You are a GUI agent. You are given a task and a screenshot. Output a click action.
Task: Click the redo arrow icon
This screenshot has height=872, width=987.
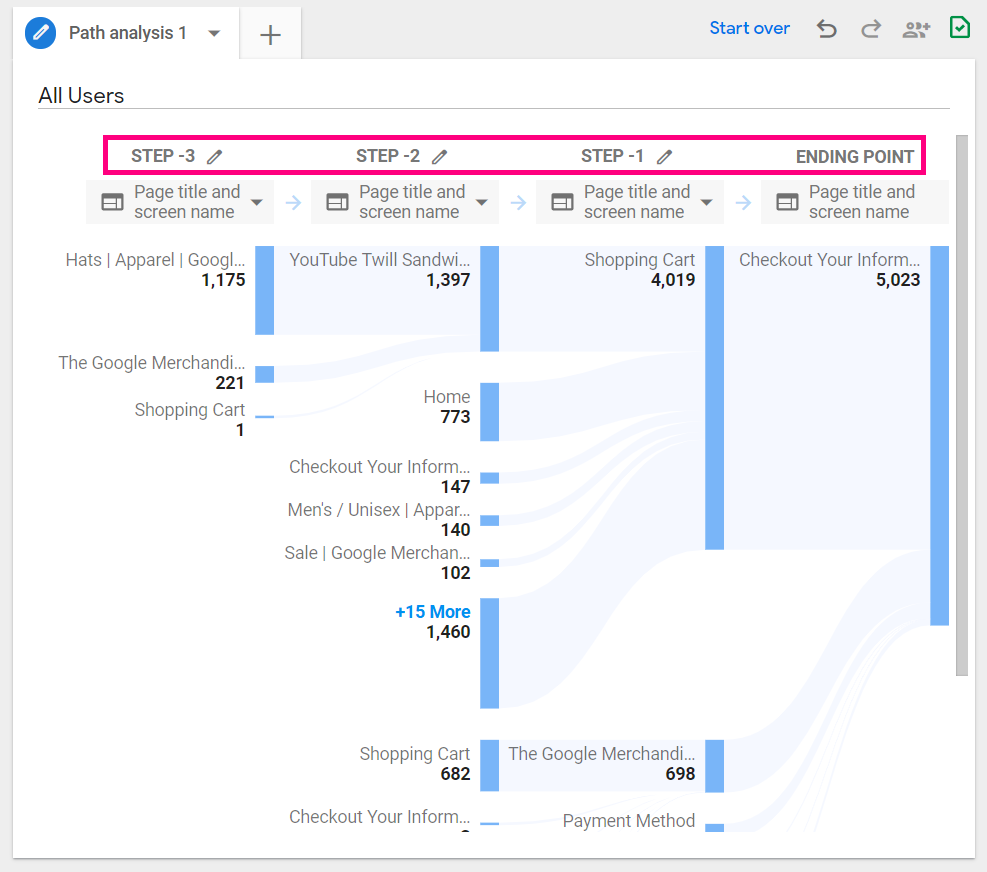click(x=871, y=29)
